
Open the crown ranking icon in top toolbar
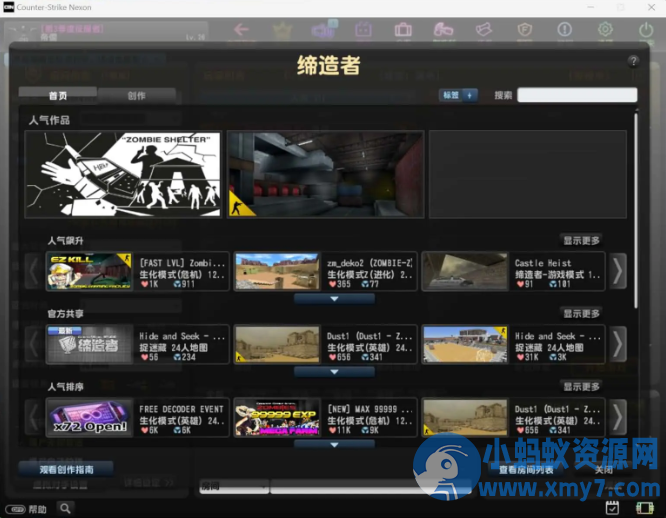coord(282,30)
